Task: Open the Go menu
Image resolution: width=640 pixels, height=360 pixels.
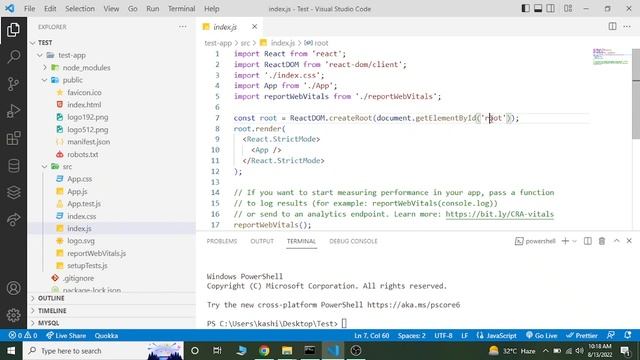Action: click(x=133, y=9)
